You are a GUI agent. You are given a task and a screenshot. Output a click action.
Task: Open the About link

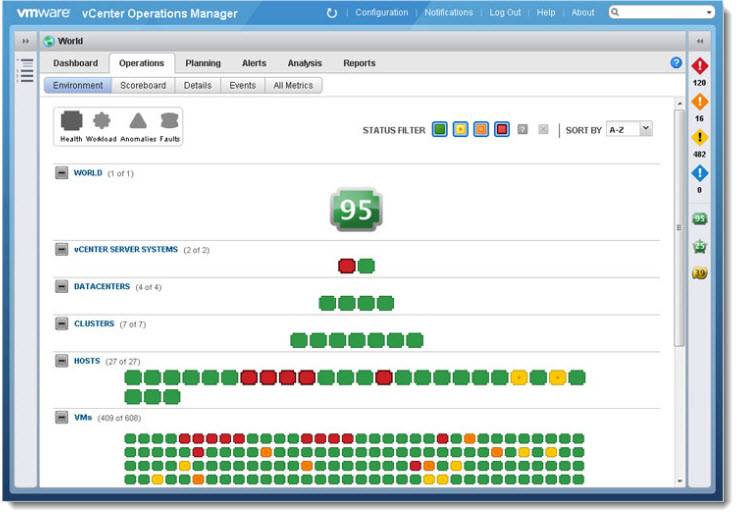click(583, 13)
